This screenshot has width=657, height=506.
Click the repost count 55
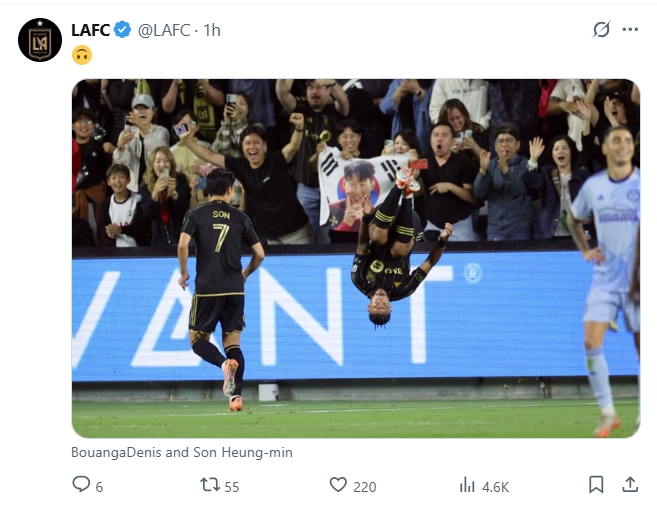(232, 487)
